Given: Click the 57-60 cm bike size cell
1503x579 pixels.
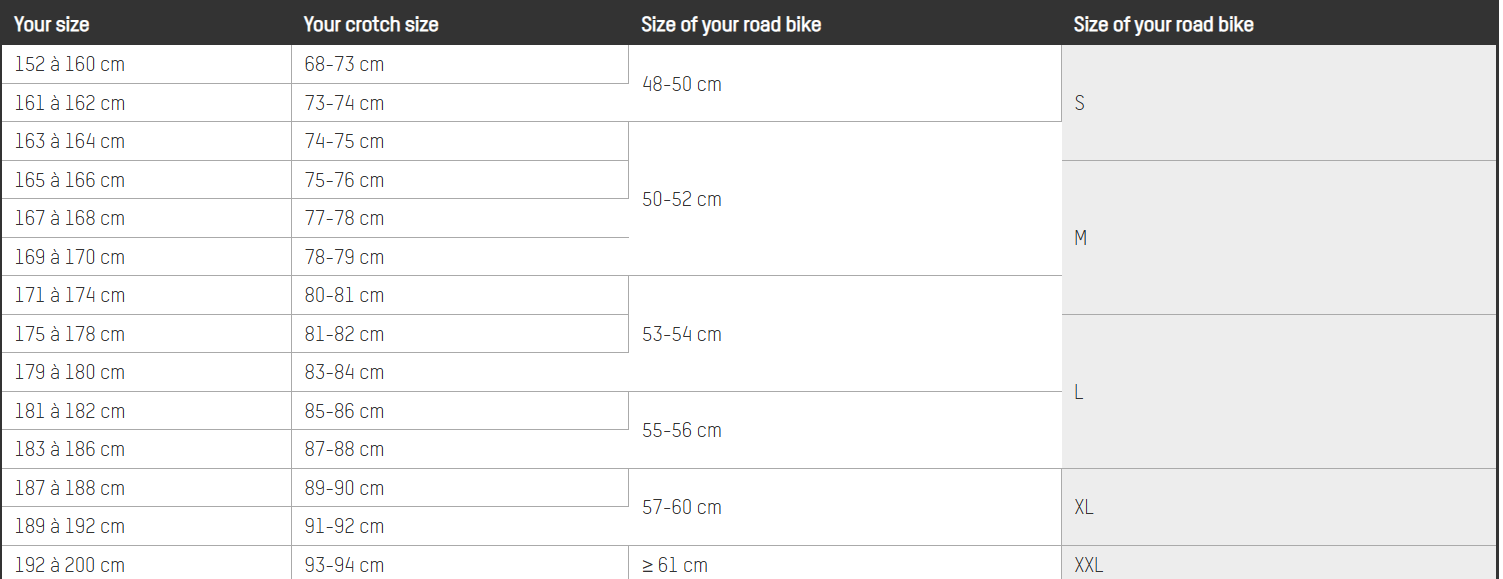Looking at the screenshot, I should (x=681, y=507).
